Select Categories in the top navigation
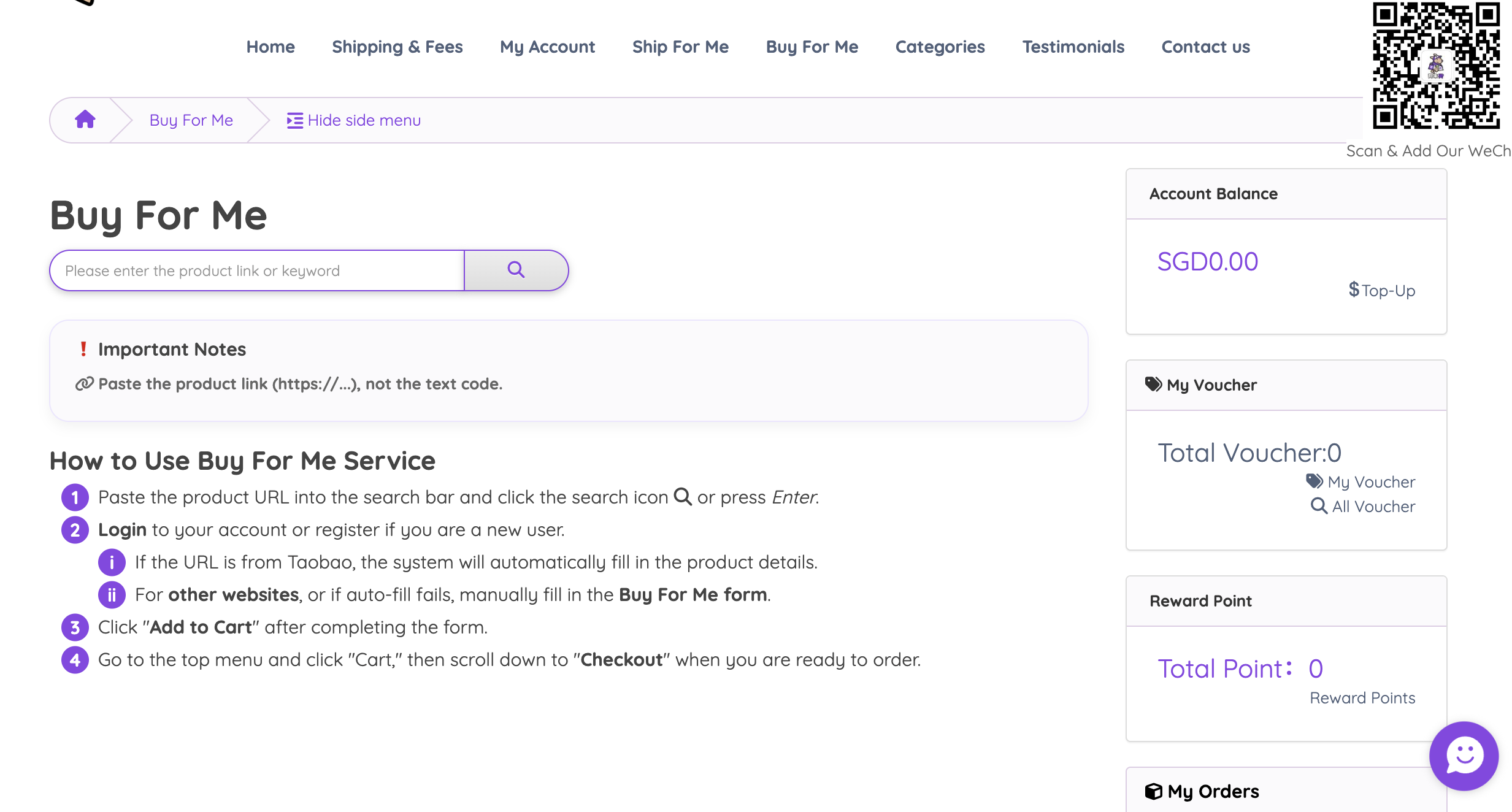Screen dimensions: 1512x812 pyautogui.click(x=940, y=47)
